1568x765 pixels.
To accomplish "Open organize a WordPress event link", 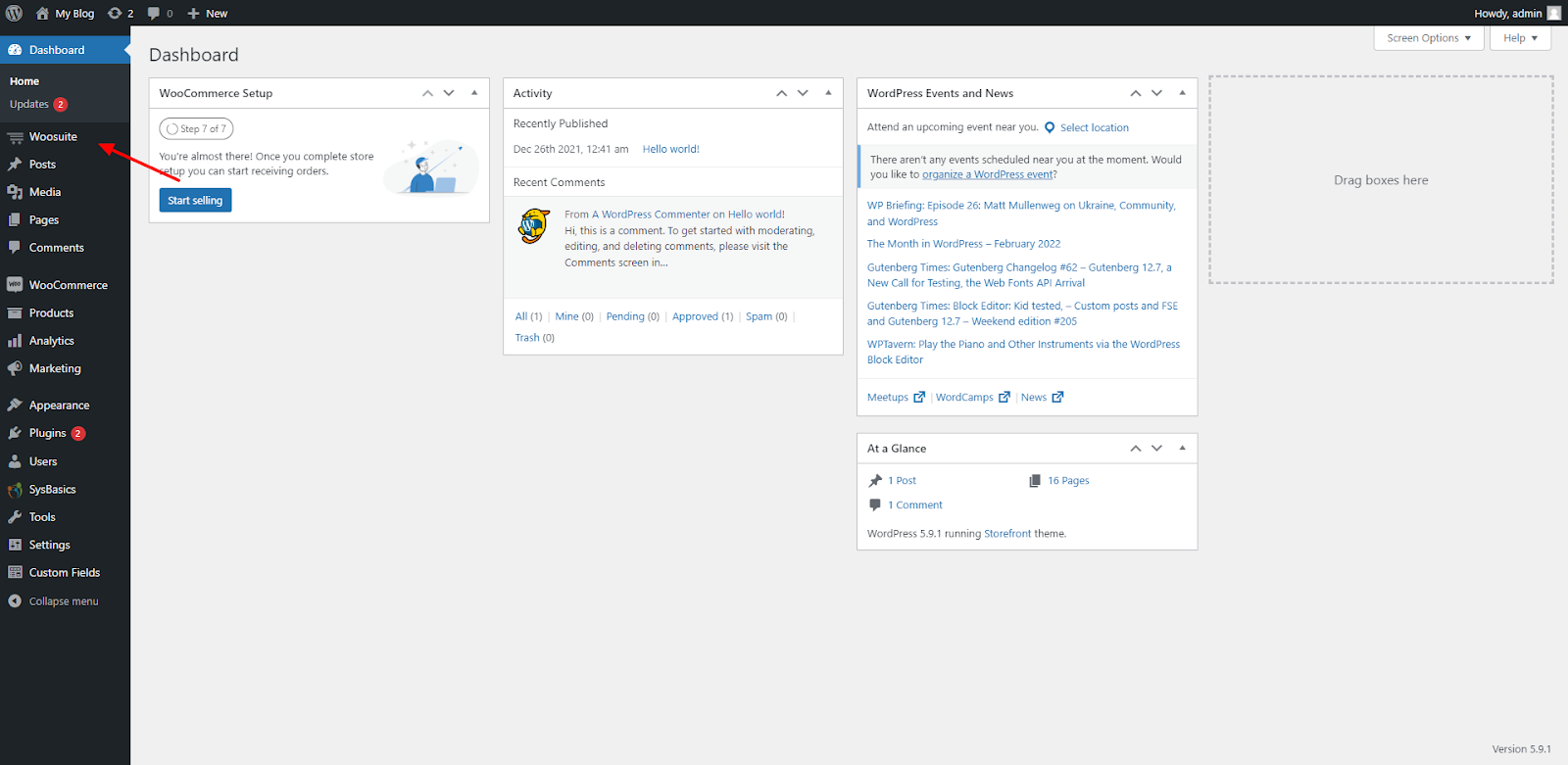I will pyautogui.click(x=987, y=175).
